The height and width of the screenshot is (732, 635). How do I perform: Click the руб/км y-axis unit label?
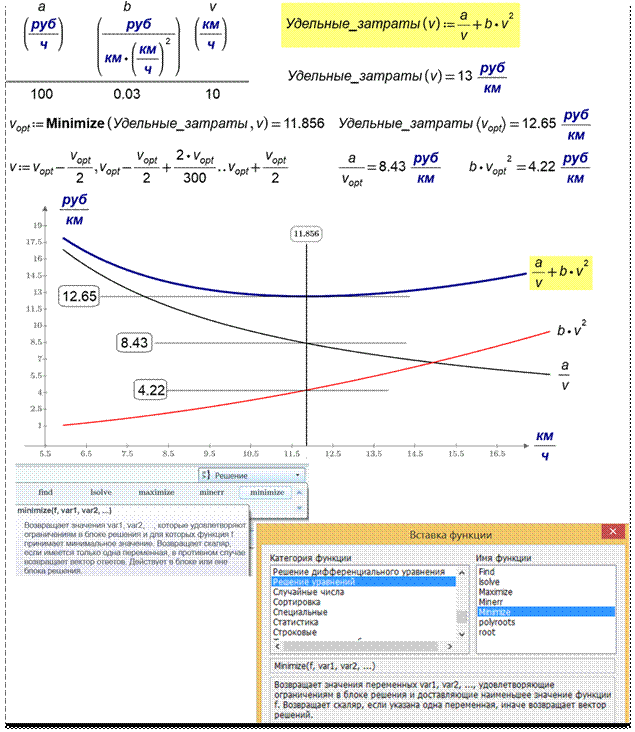tap(74, 210)
